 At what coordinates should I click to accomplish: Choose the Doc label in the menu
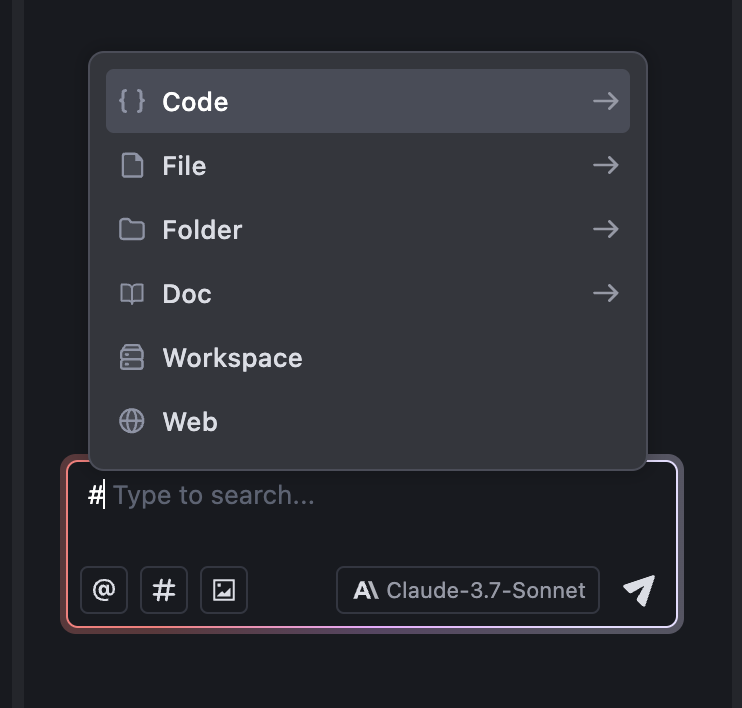187,294
